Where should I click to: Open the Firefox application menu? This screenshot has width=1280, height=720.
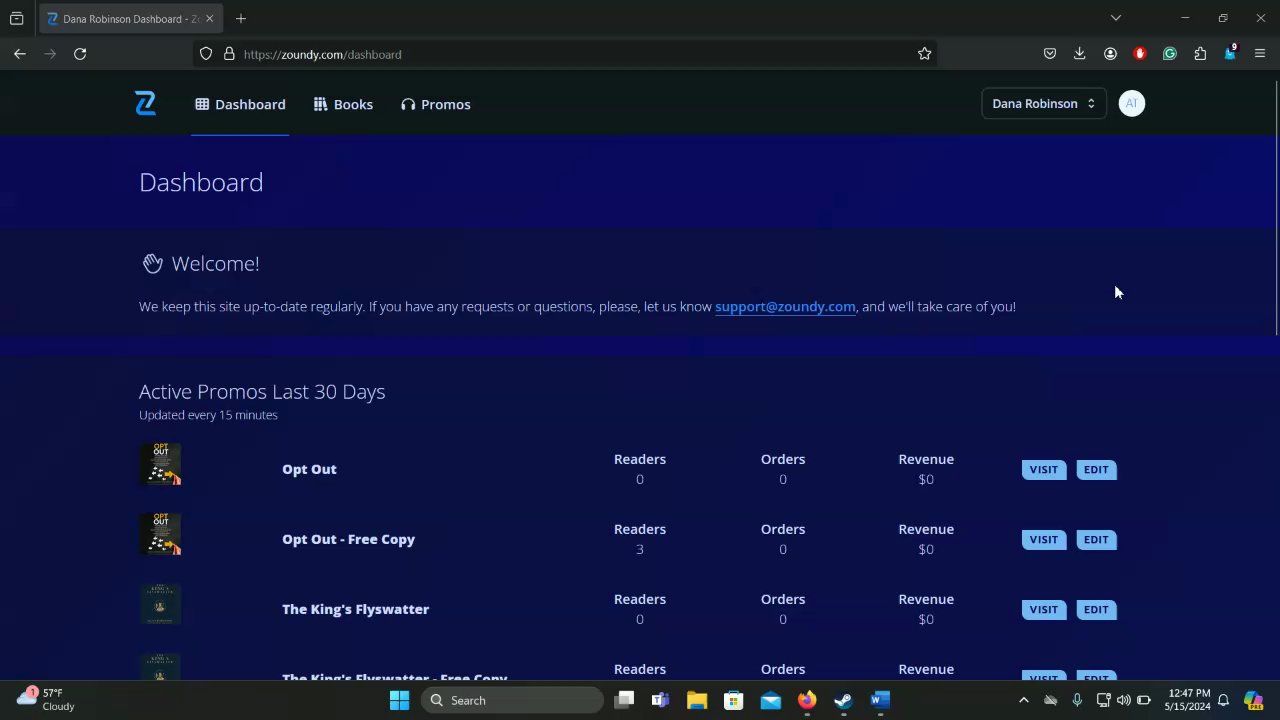pyautogui.click(x=1260, y=54)
